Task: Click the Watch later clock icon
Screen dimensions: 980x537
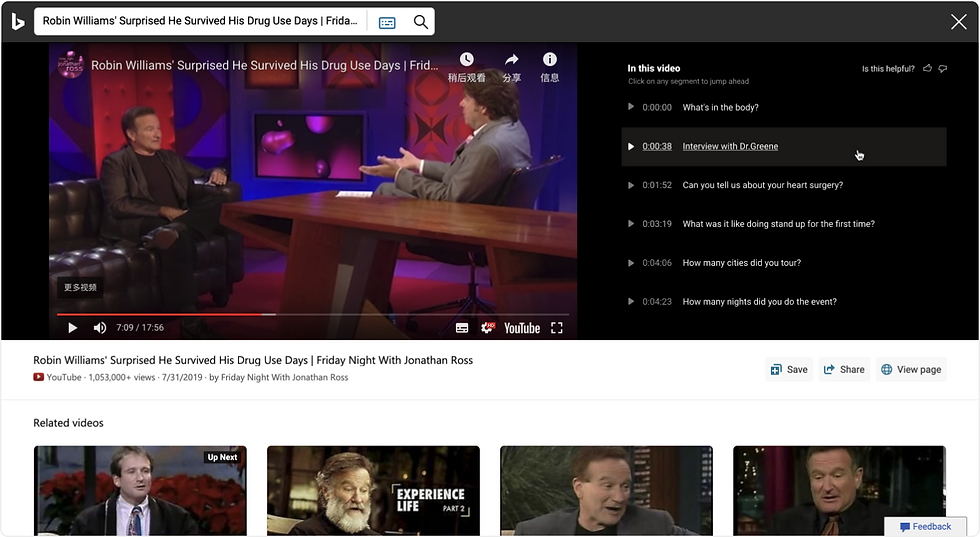Action: click(x=466, y=59)
